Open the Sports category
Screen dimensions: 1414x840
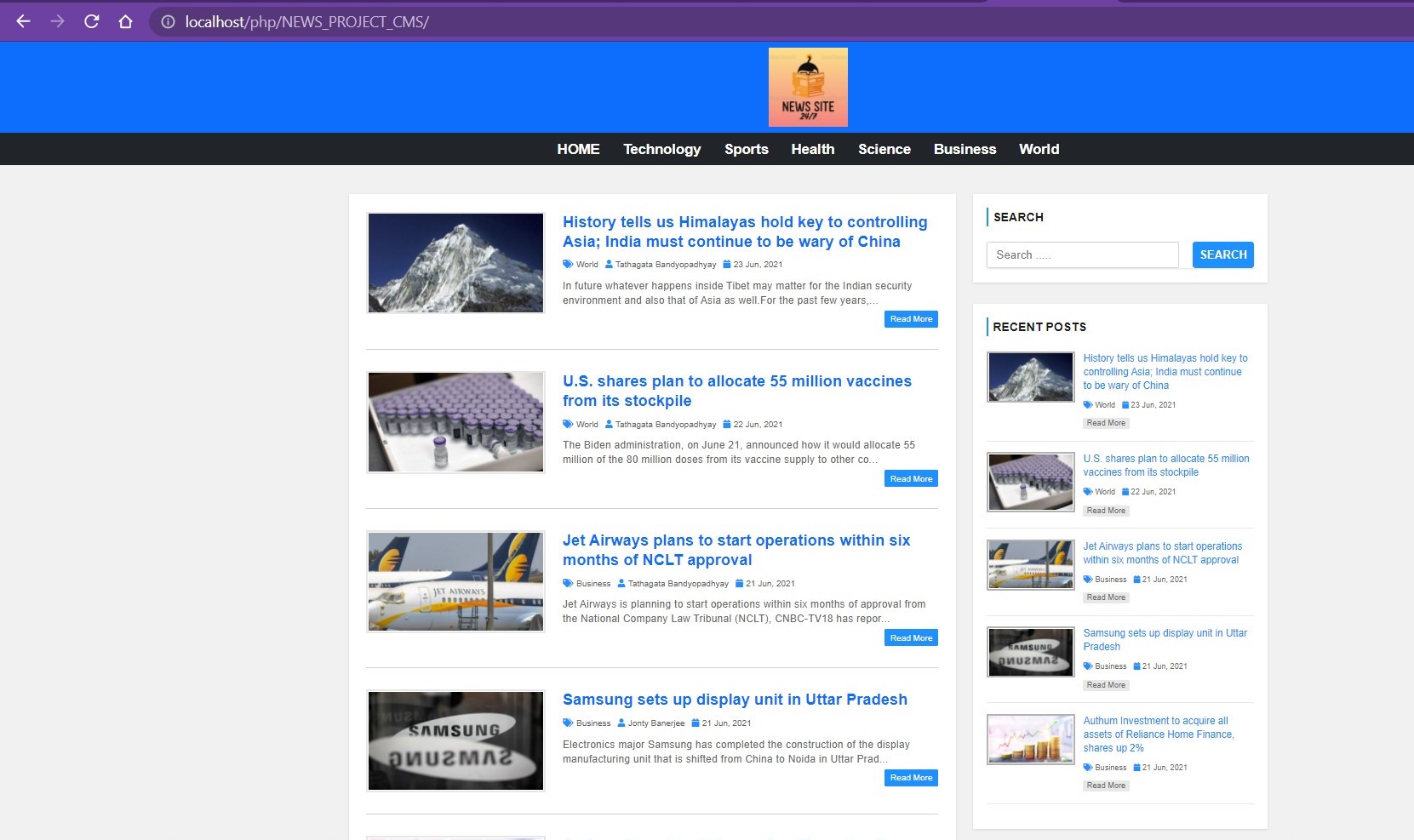click(x=746, y=149)
